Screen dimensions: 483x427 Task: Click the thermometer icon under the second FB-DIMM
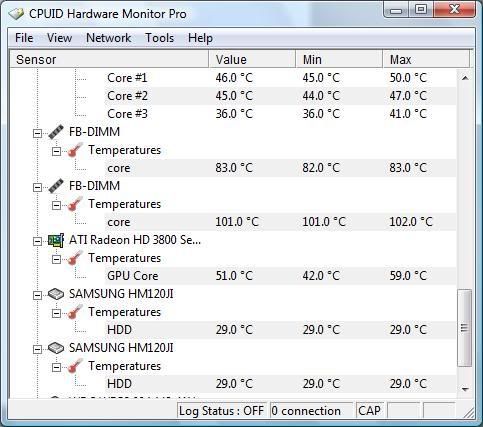pos(75,204)
